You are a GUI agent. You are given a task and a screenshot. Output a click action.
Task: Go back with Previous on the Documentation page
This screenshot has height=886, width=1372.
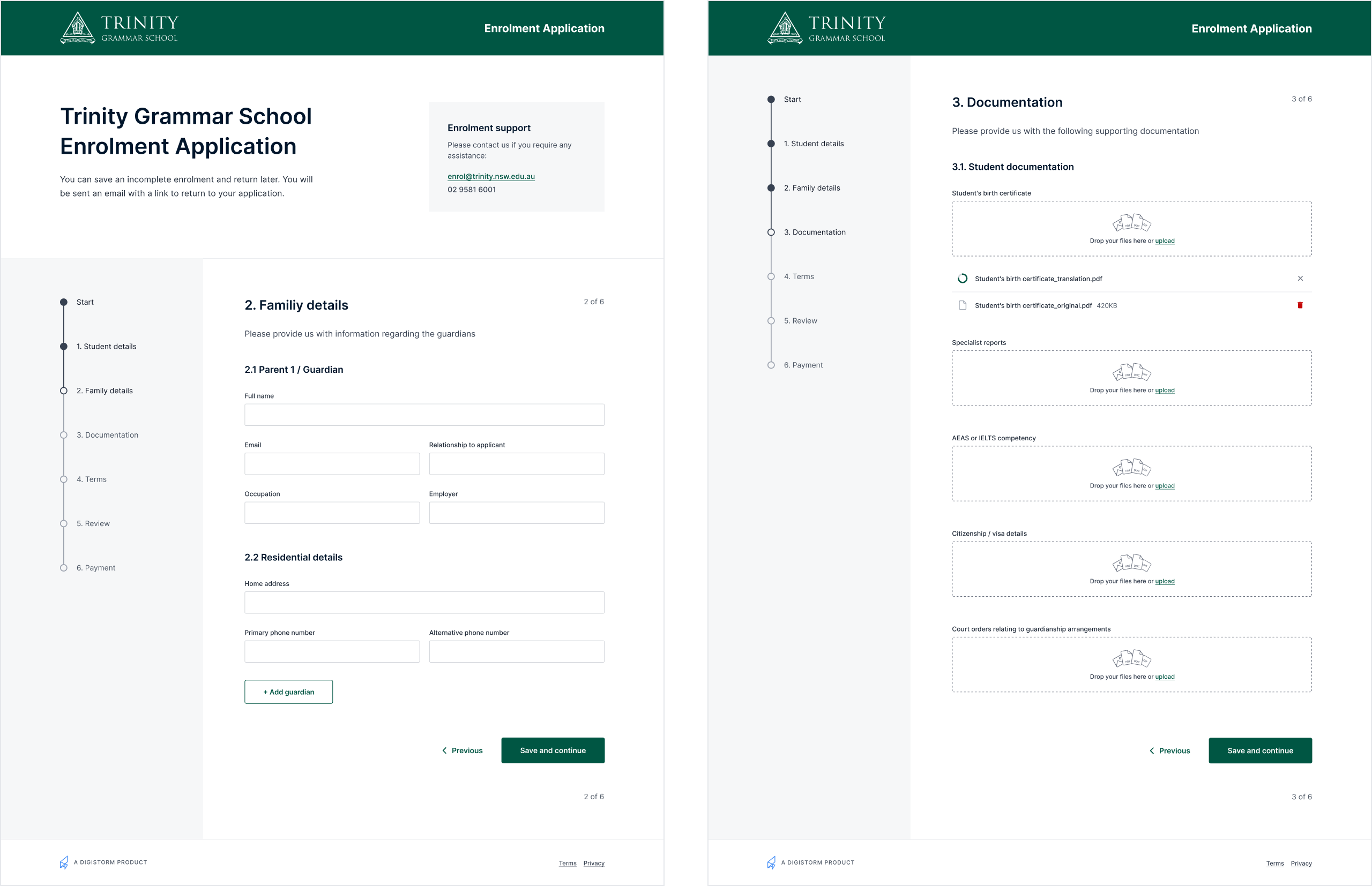1169,751
